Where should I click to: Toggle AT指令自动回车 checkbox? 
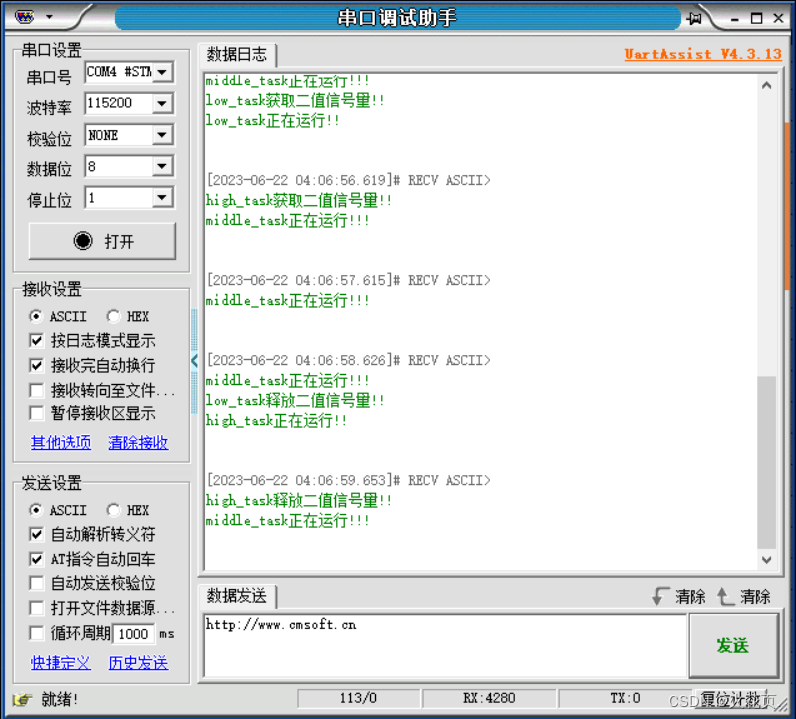coord(36,559)
